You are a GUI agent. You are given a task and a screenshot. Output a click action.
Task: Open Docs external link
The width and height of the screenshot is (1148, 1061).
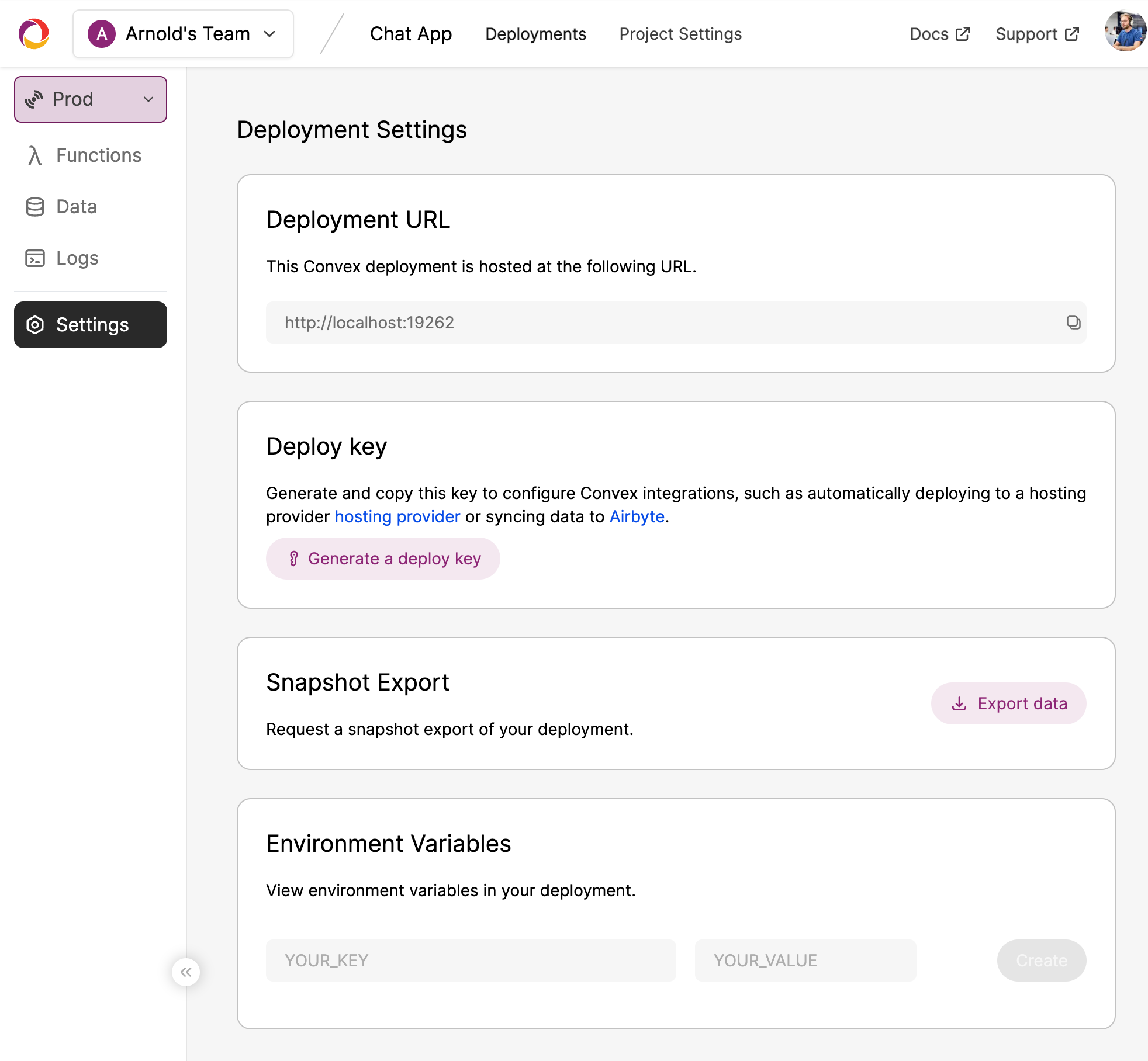point(939,34)
